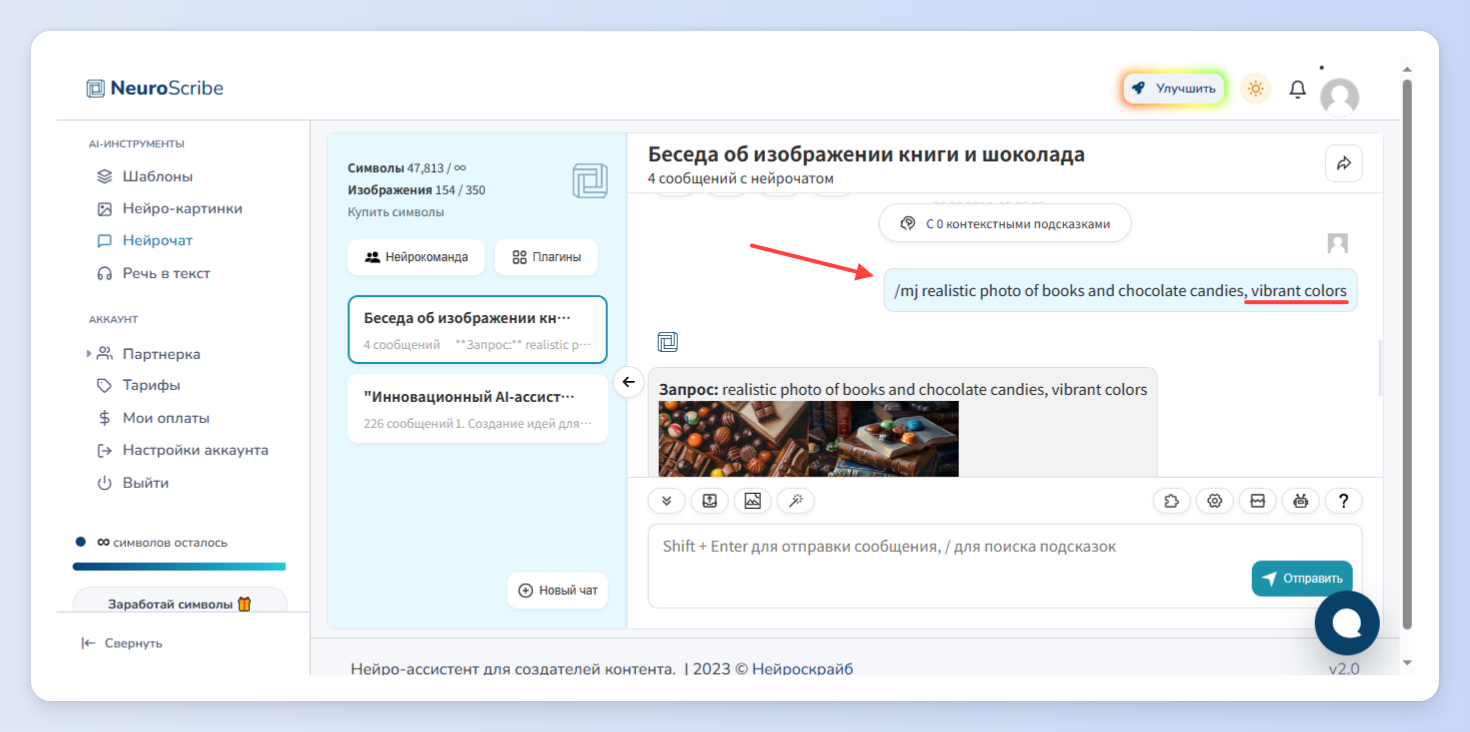Open the user avatar menu
Image resolution: width=1470 pixels, height=732 pixels.
[x=1339, y=97]
